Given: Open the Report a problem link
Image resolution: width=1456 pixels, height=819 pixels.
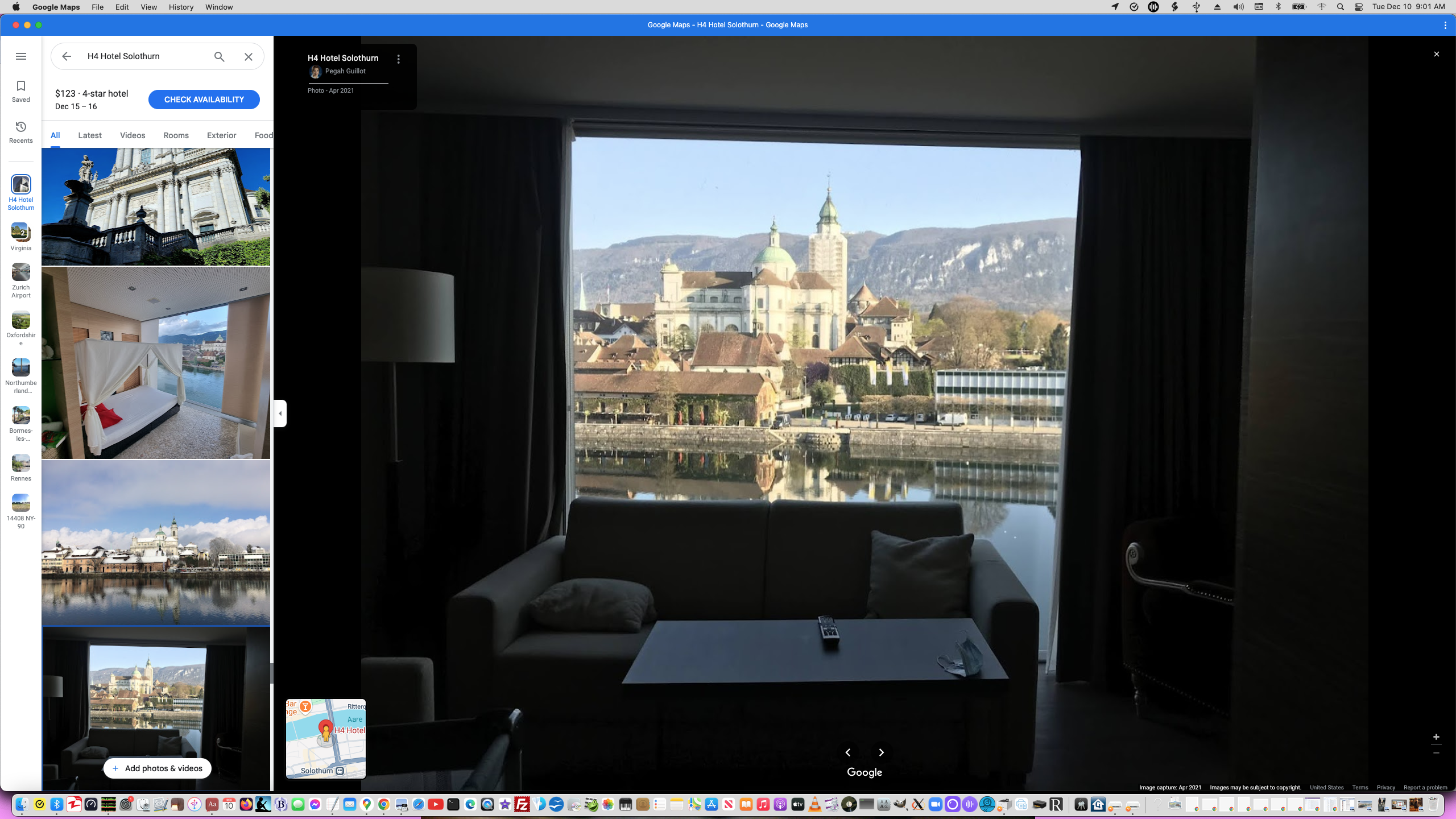Looking at the screenshot, I should 1425,788.
